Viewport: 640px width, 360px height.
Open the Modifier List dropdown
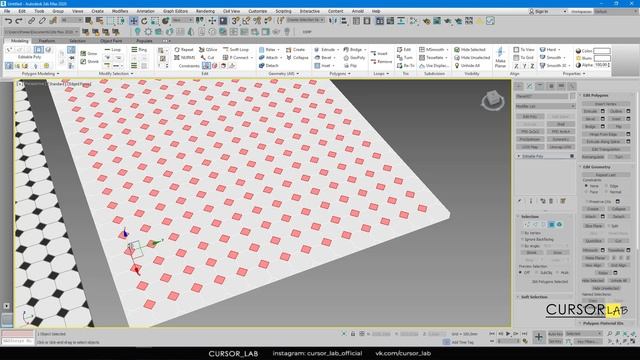(x=545, y=106)
